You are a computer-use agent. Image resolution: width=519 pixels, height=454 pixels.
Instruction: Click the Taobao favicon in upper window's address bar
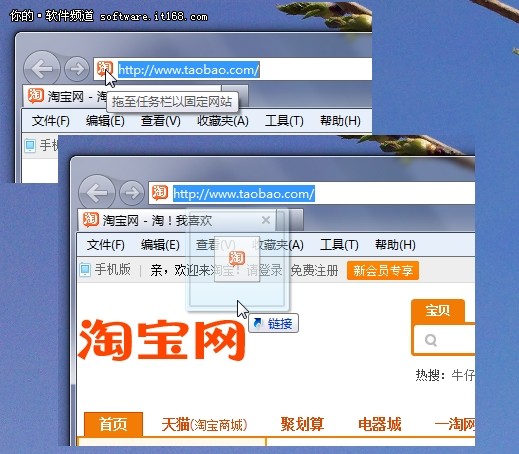[105, 68]
